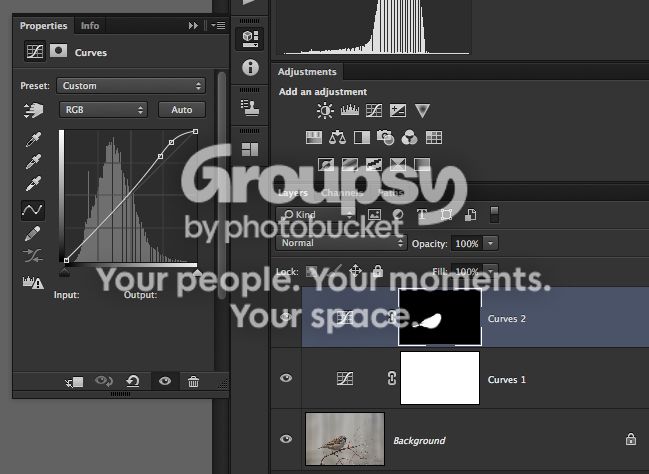Select the edit points curve tool

point(33,210)
